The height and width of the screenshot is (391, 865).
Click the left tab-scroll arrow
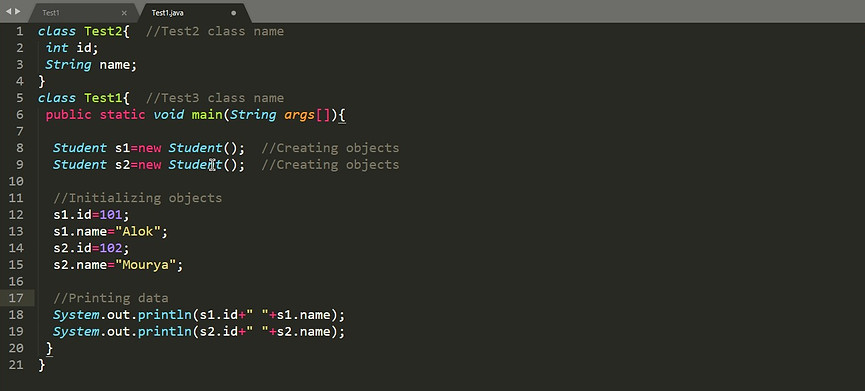tap(8, 11)
